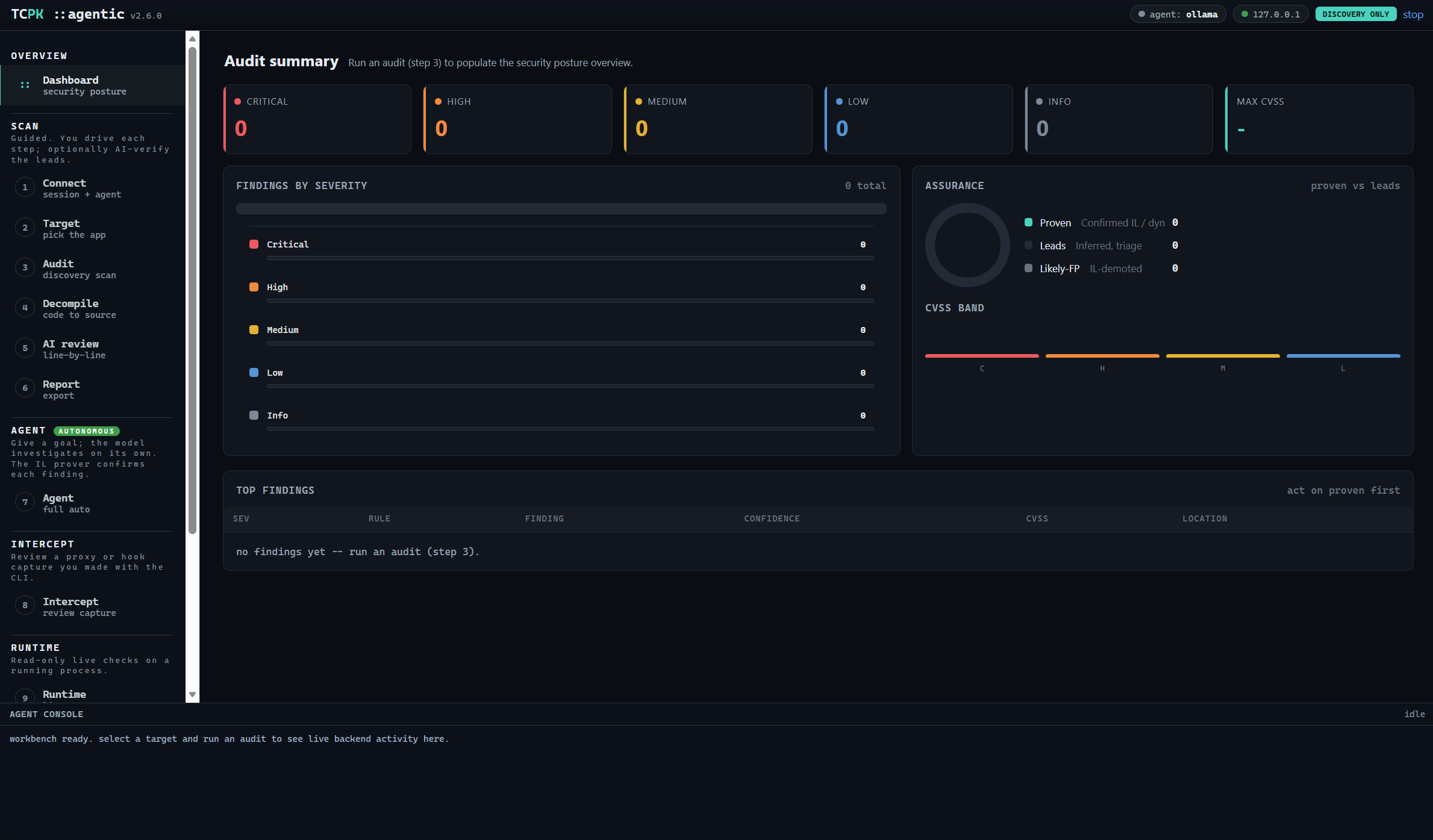Click the 'workbench ready' console line

tap(229, 739)
